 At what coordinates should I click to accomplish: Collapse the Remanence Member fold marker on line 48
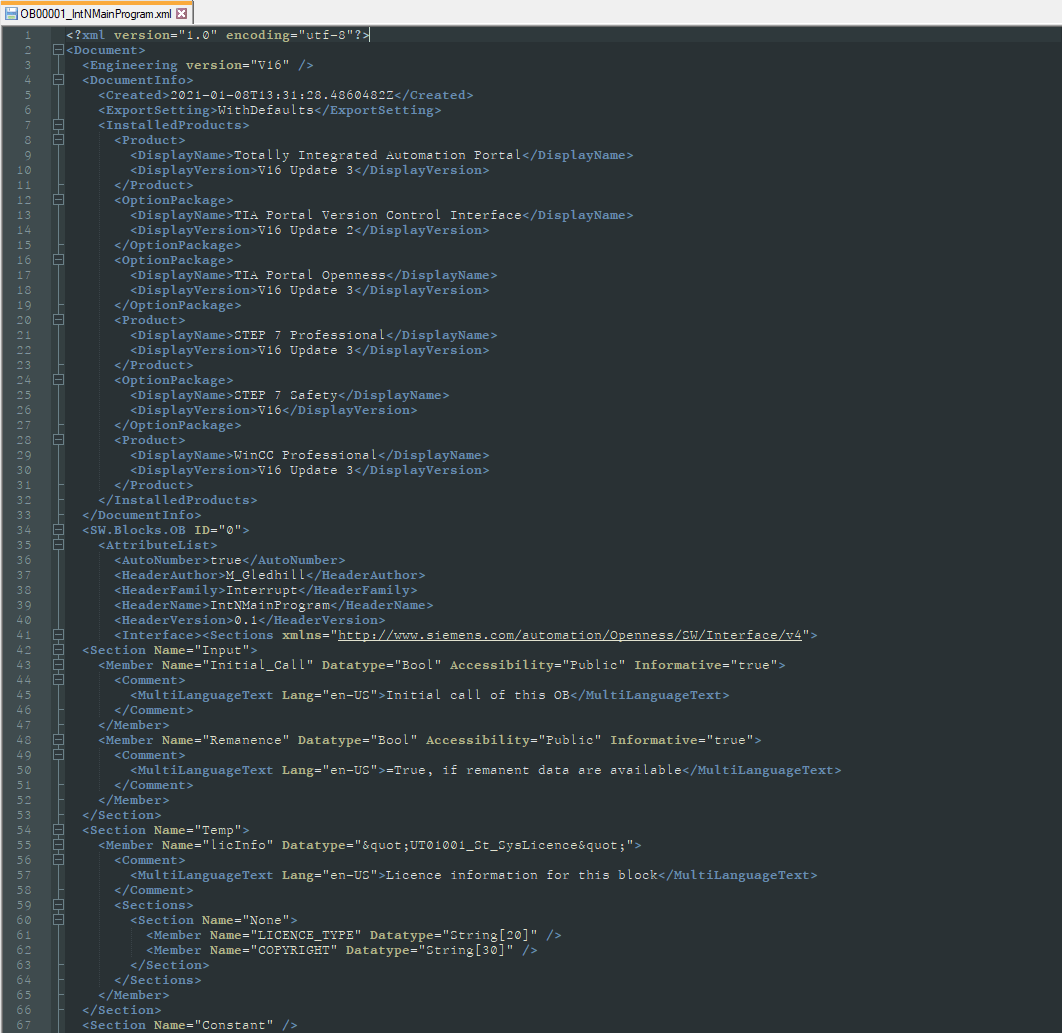(58, 740)
